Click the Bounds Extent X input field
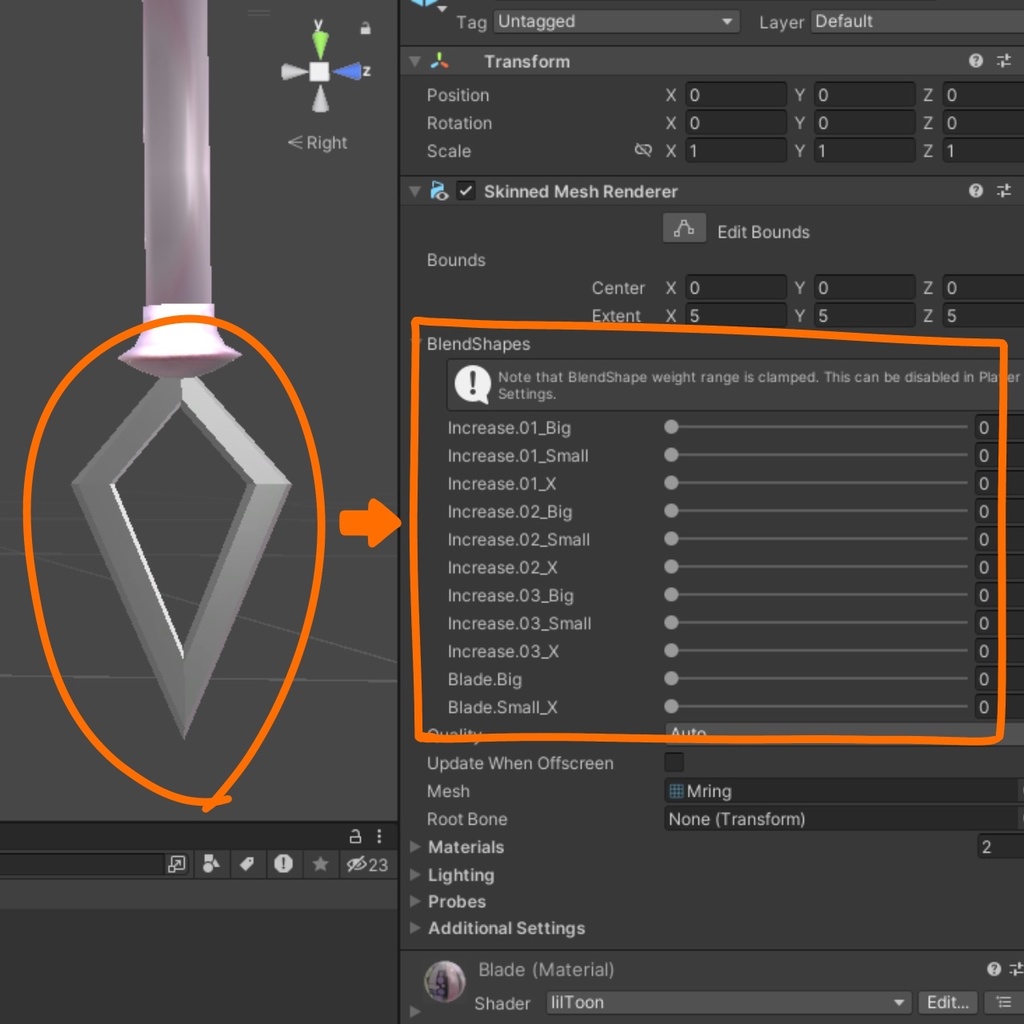The width and height of the screenshot is (1024, 1024). pos(736,315)
